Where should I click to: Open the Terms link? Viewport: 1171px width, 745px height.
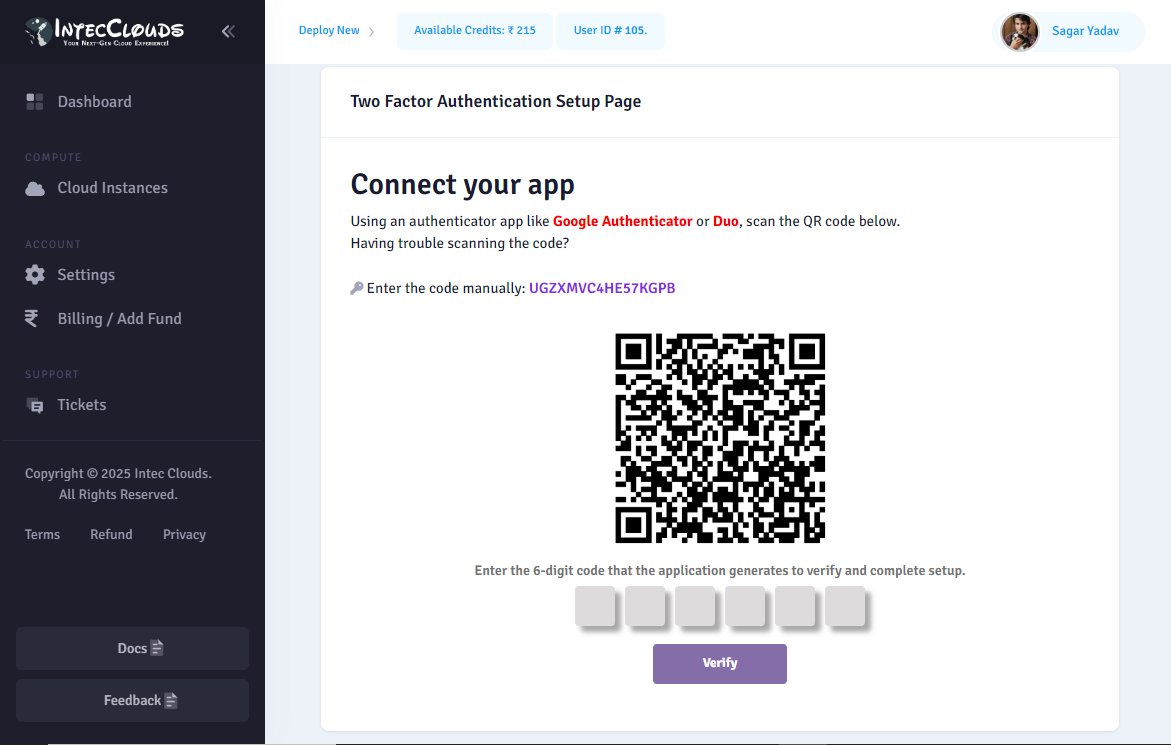click(42, 534)
